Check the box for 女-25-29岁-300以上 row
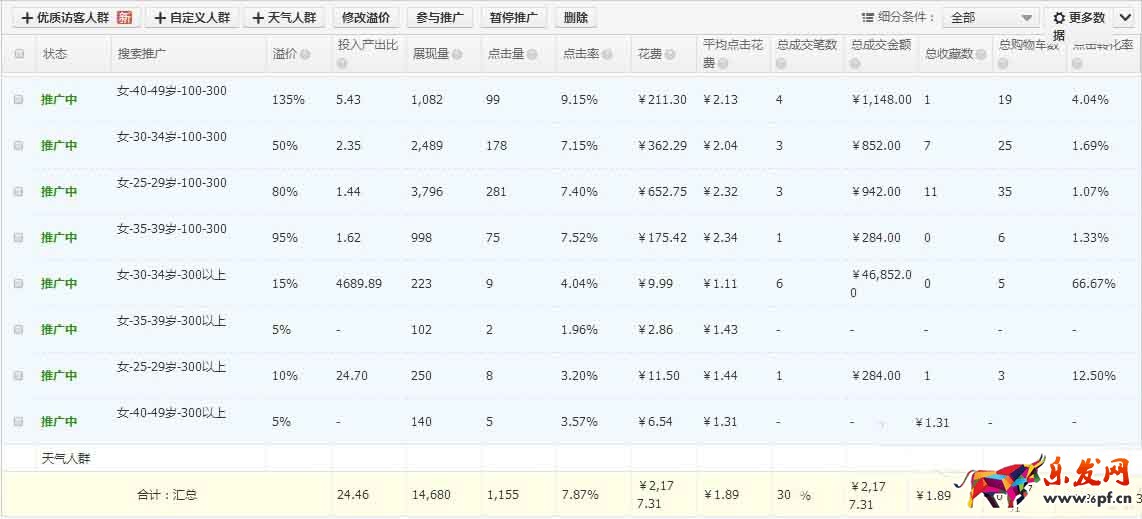This screenshot has height=519, width=1142. [x=18, y=376]
